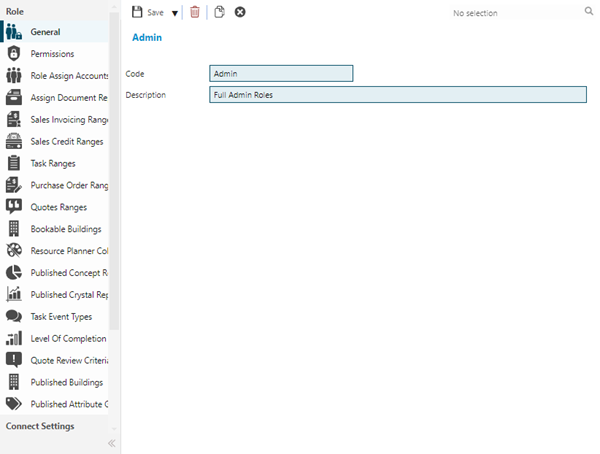
Task: Click the Save button label
Action: (155, 13)
